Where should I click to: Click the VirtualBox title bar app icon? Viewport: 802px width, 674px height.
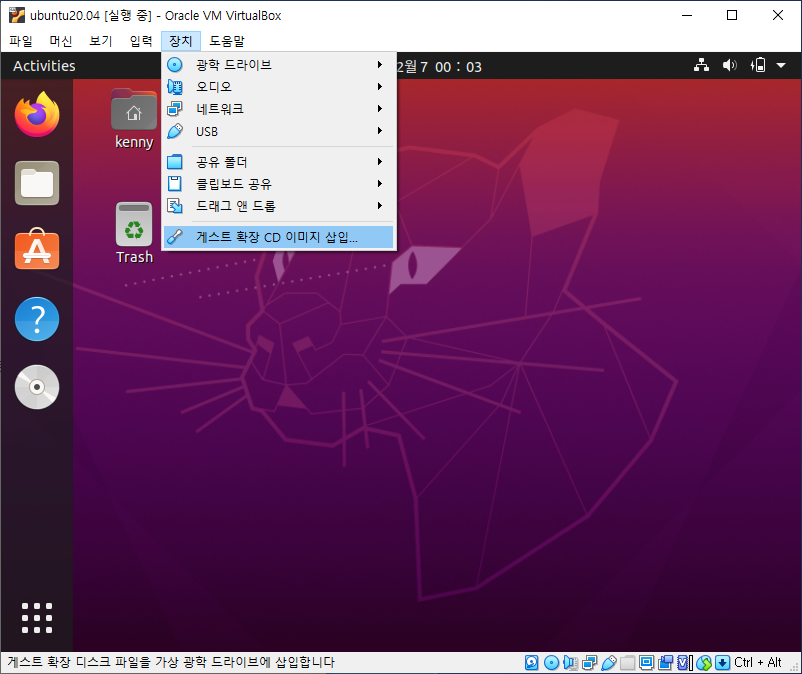point(16,15)
